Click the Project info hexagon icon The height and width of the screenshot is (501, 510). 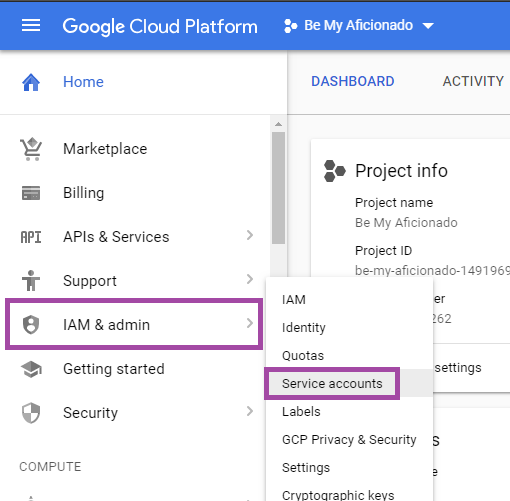[334, 171]
